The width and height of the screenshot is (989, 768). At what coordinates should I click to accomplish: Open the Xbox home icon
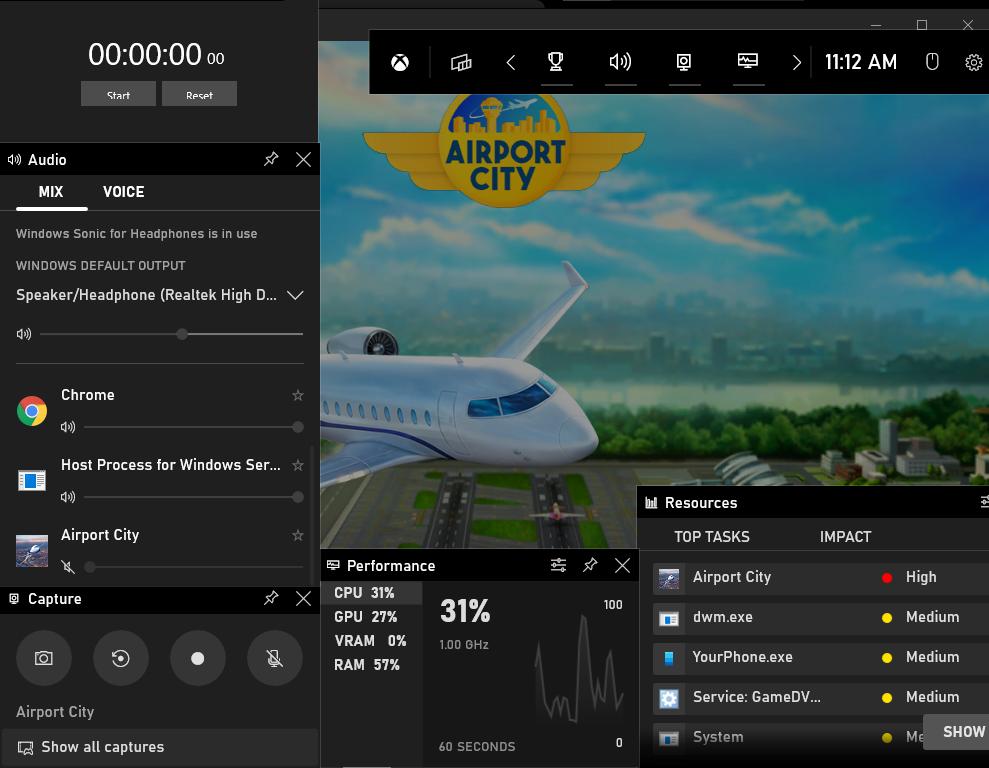(400, 62)
